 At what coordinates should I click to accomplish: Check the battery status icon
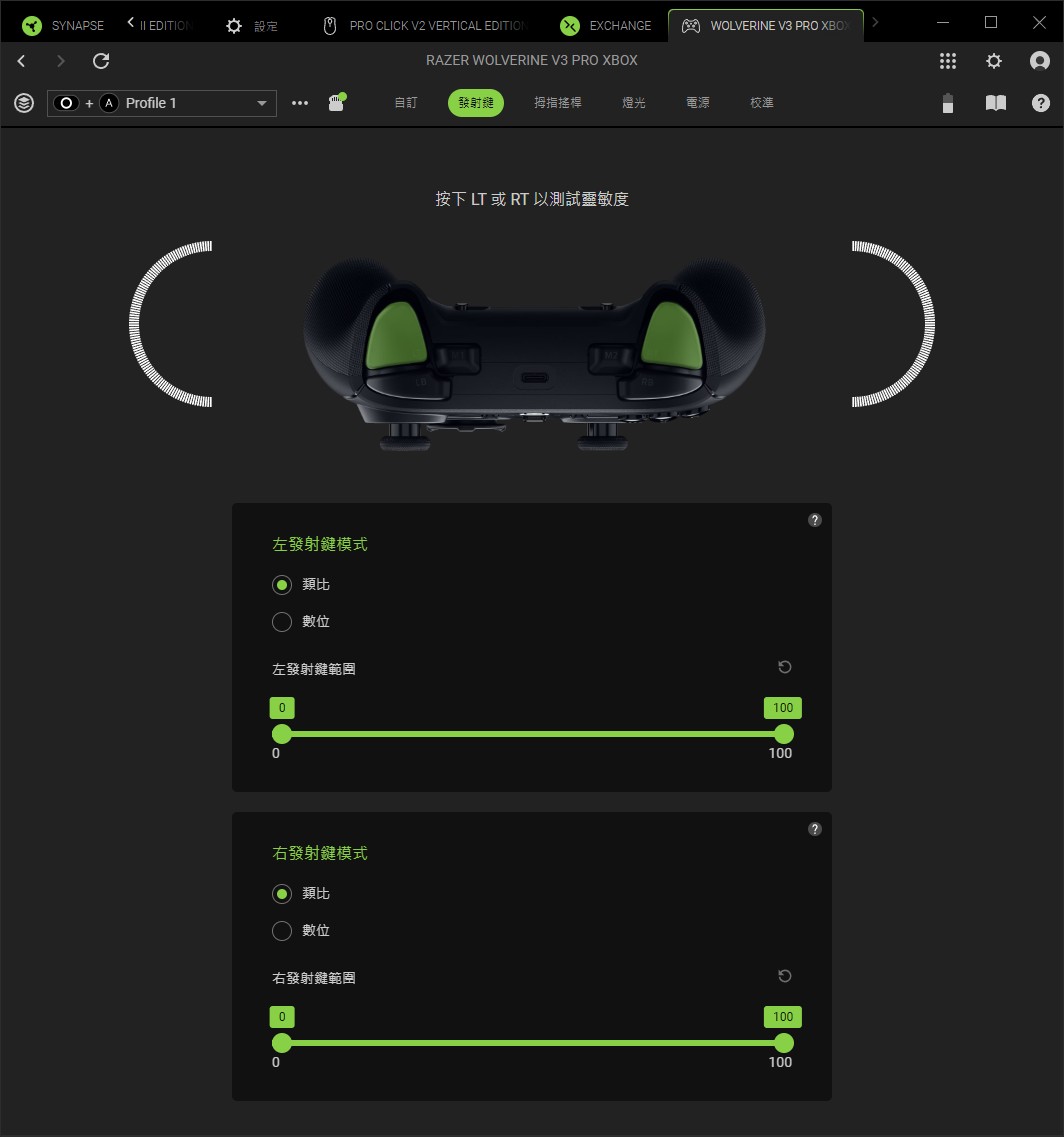click(947, 103)
